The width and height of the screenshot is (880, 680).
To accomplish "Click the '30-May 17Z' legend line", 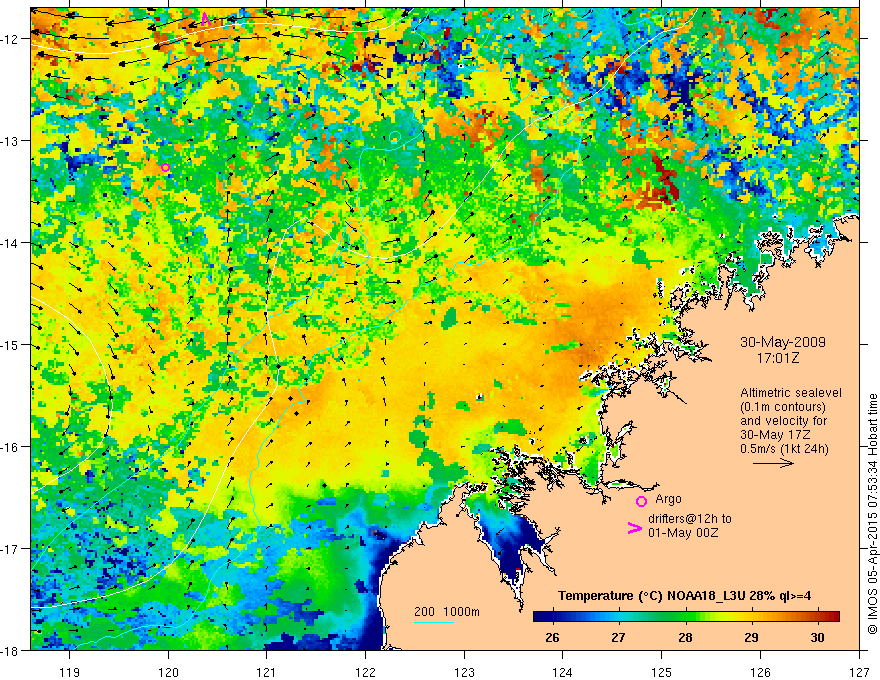I will (x=775, y=435).
